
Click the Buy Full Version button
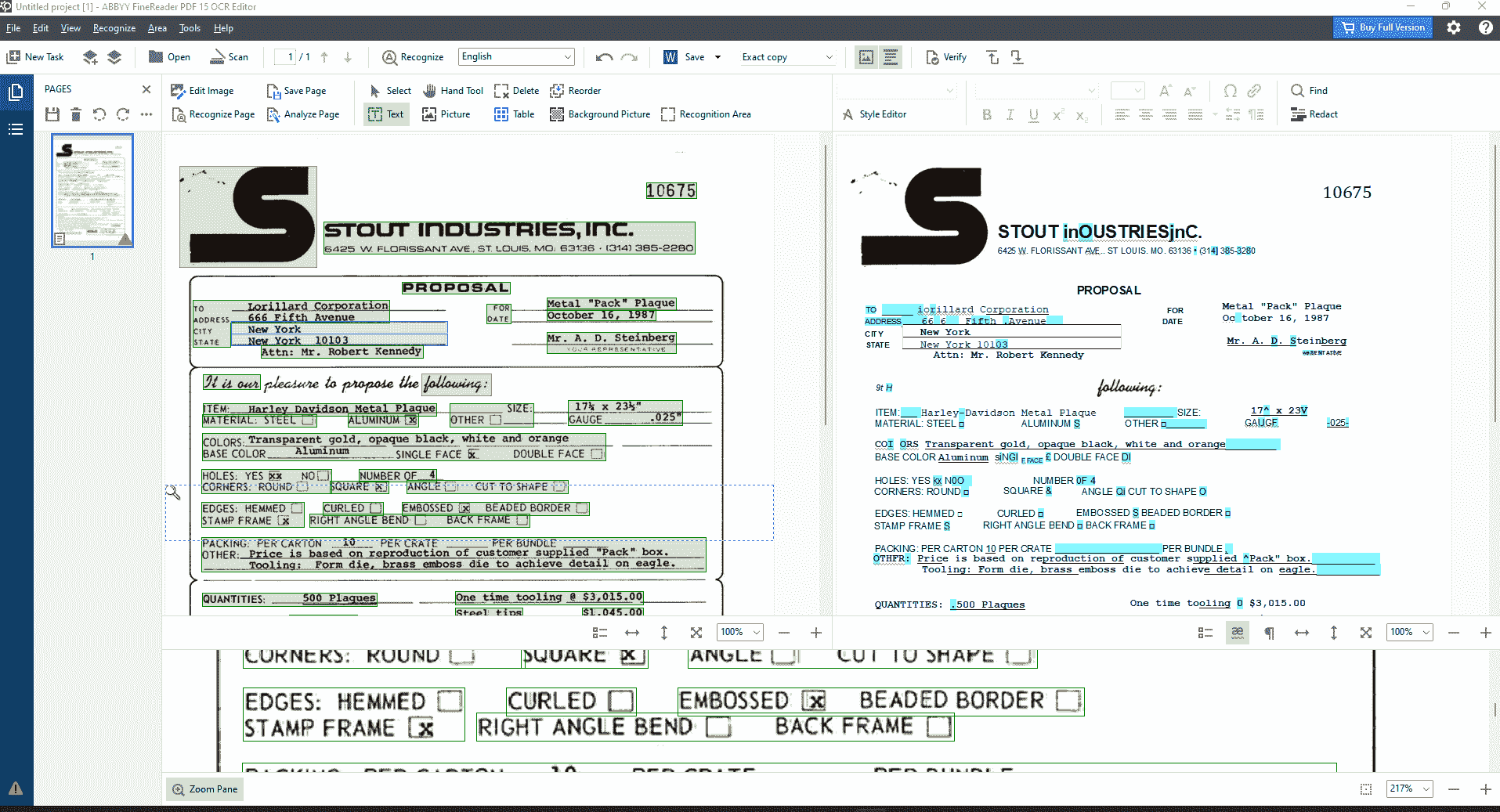[x=1383, y=27]
